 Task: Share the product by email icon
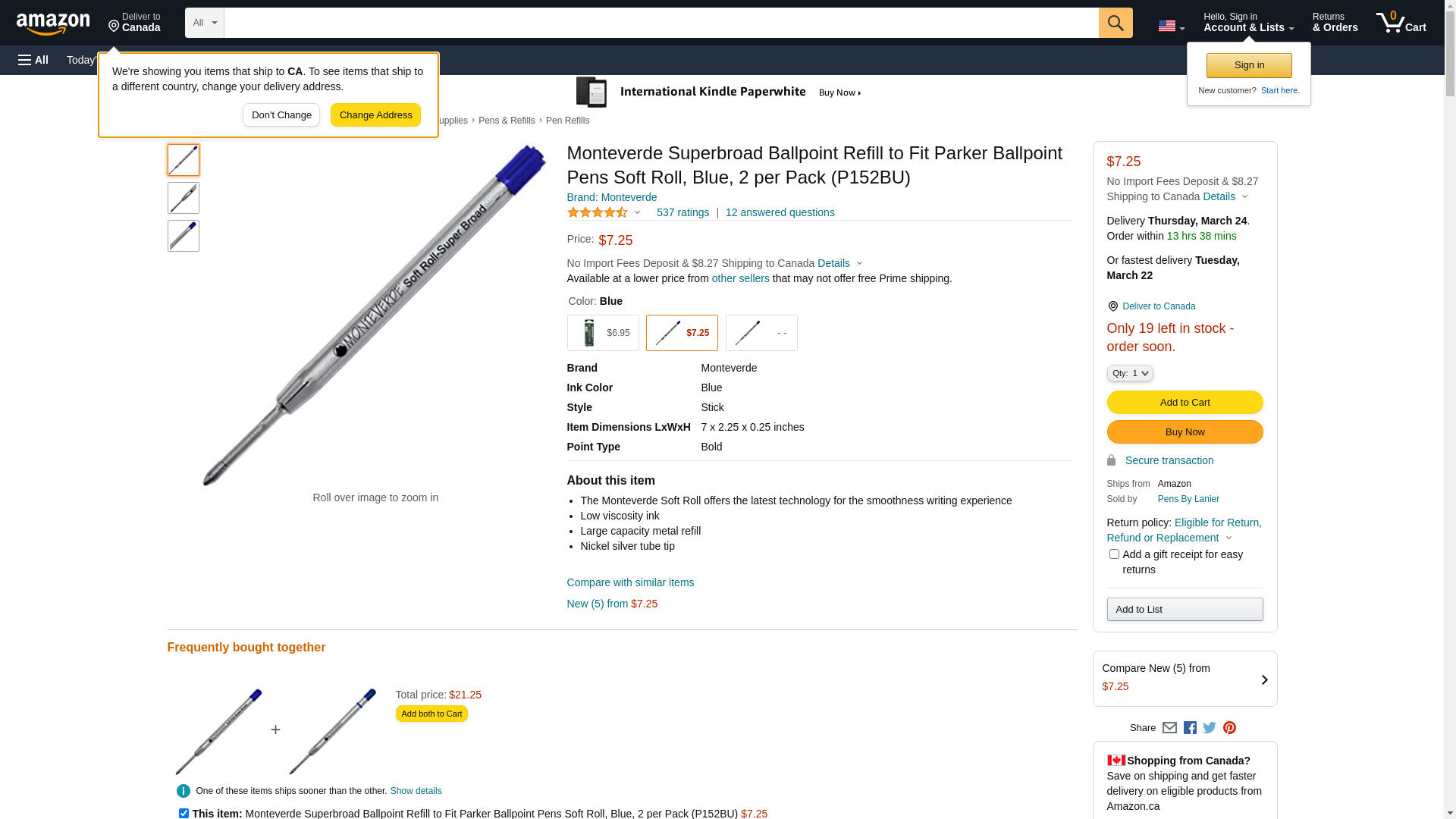pos(1169,728)
